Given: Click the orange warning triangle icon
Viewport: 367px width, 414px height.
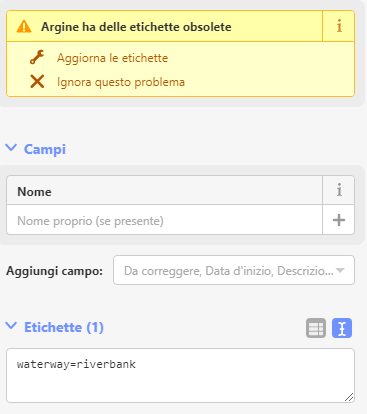Looking at the screenshot, I should pos(24,27).
